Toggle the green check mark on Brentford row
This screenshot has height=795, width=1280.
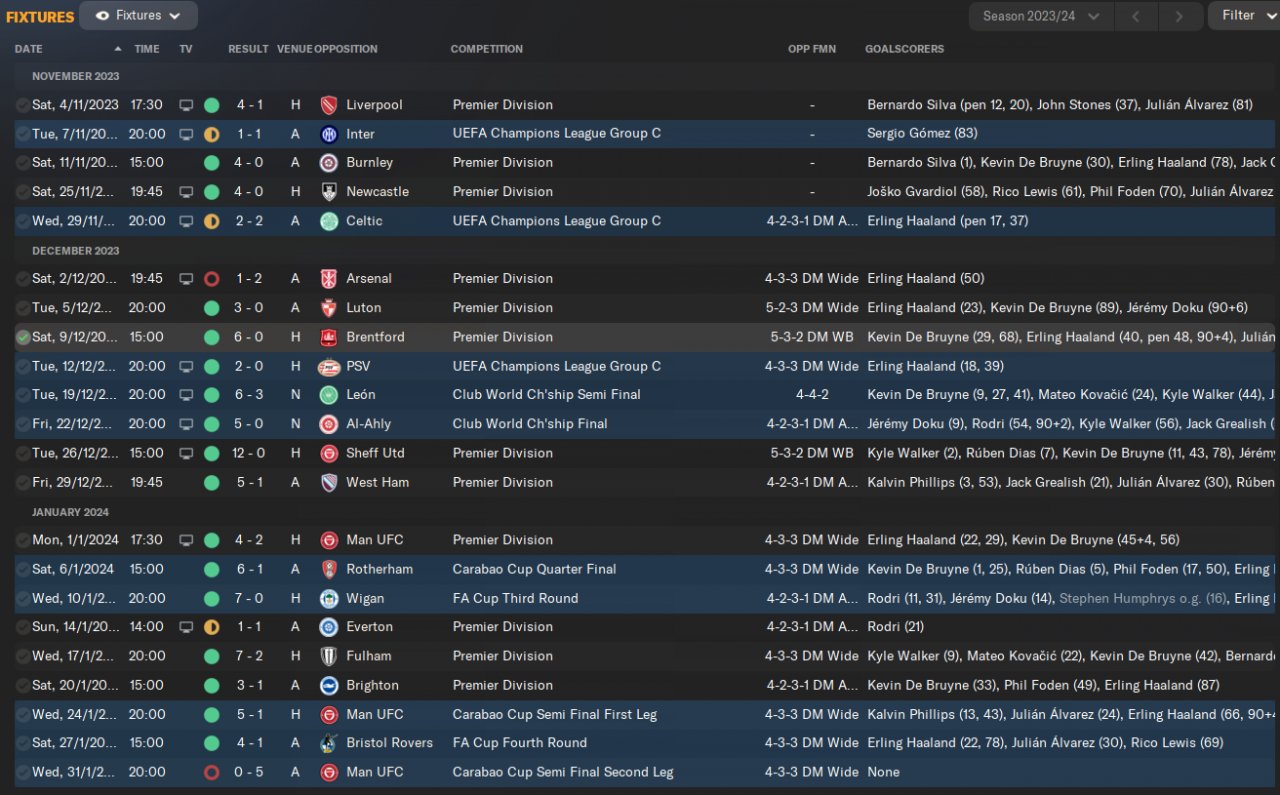[x=23, y=337]
